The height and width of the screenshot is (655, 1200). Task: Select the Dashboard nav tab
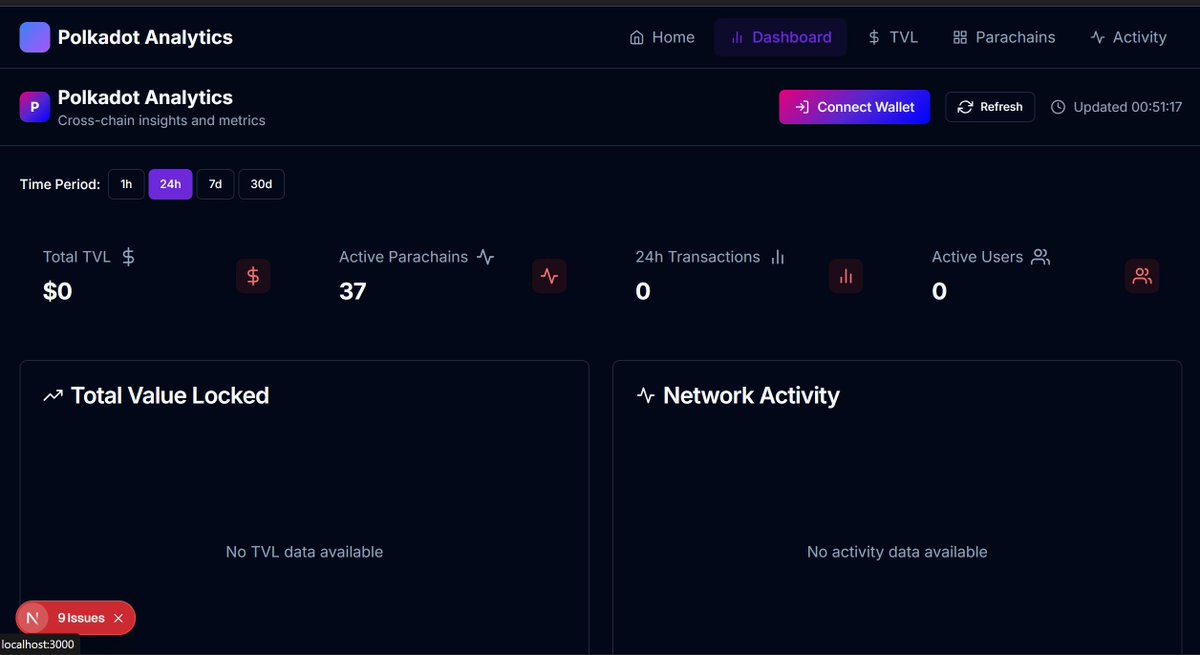(781, 37)
